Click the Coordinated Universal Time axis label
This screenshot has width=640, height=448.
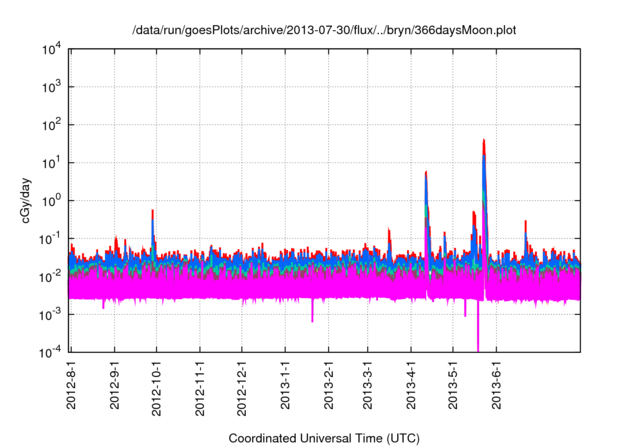pyautogui.click(x=325, y=439)
